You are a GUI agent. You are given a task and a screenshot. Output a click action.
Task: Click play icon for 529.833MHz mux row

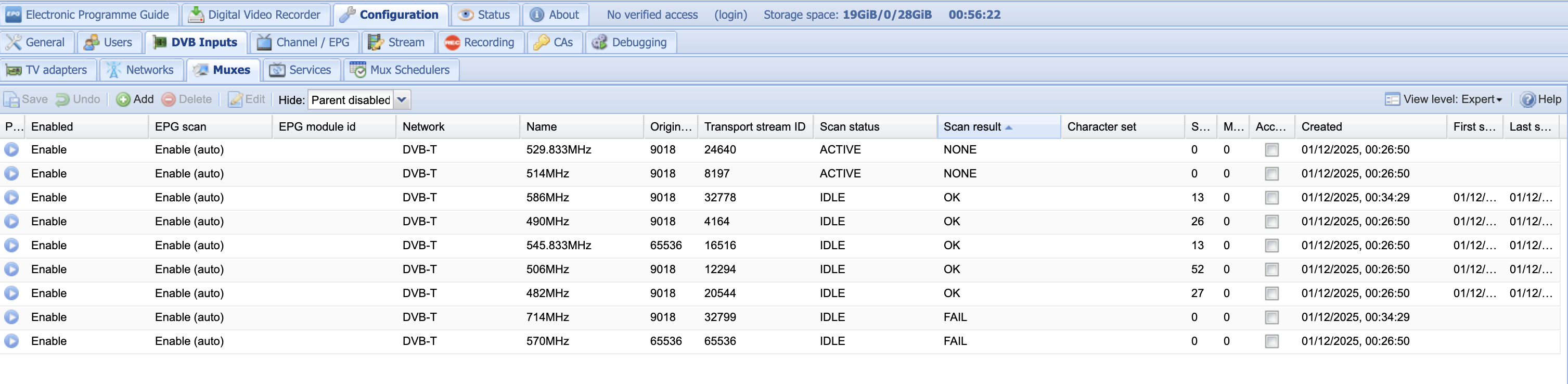point(11,150)
